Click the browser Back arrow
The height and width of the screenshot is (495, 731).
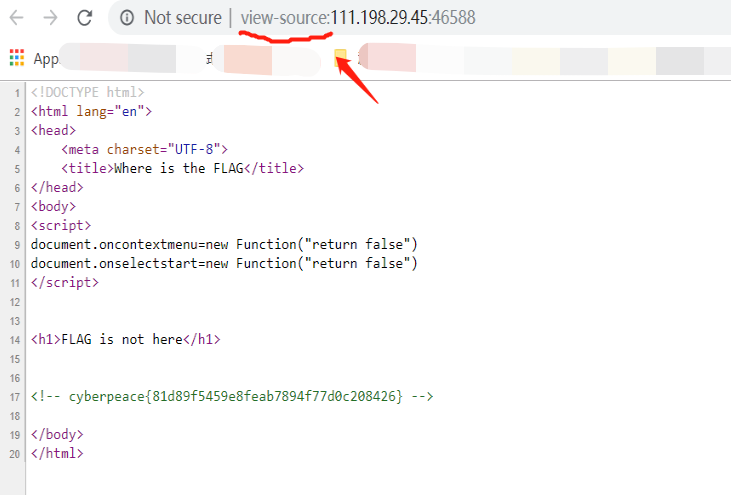click(x=17, y=18)
